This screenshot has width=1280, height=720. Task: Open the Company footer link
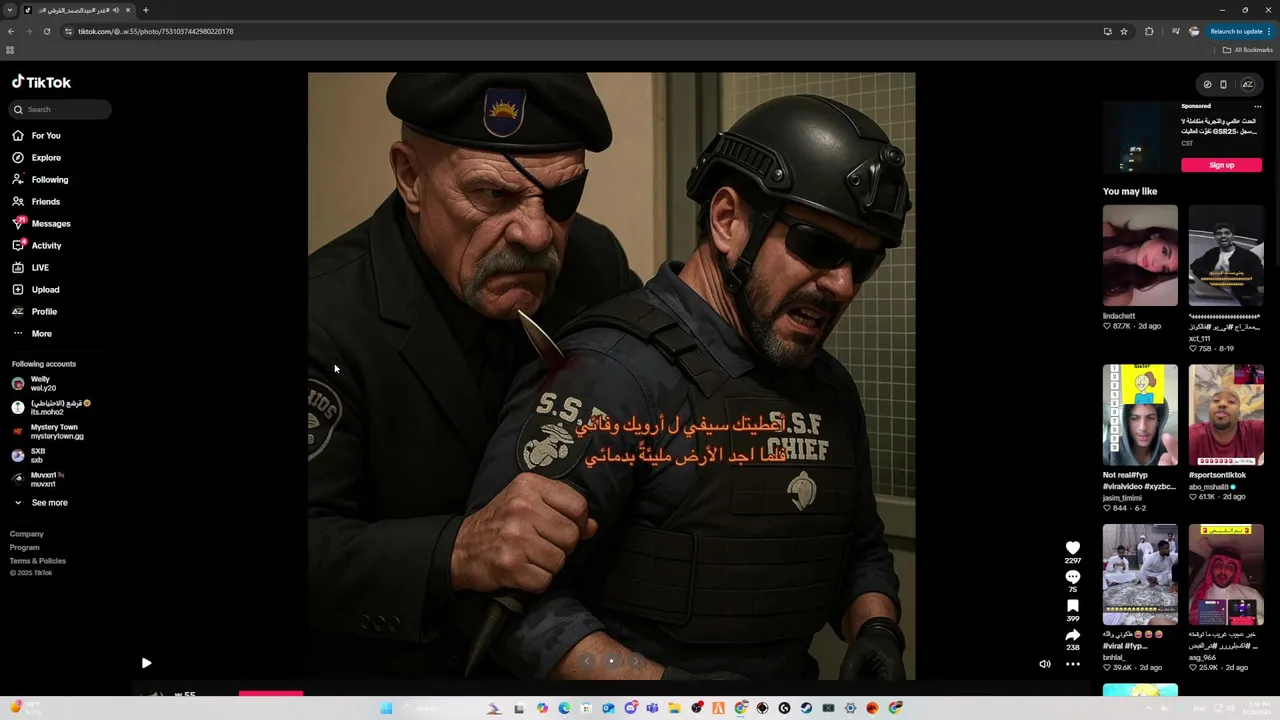(x=27, y=534)
